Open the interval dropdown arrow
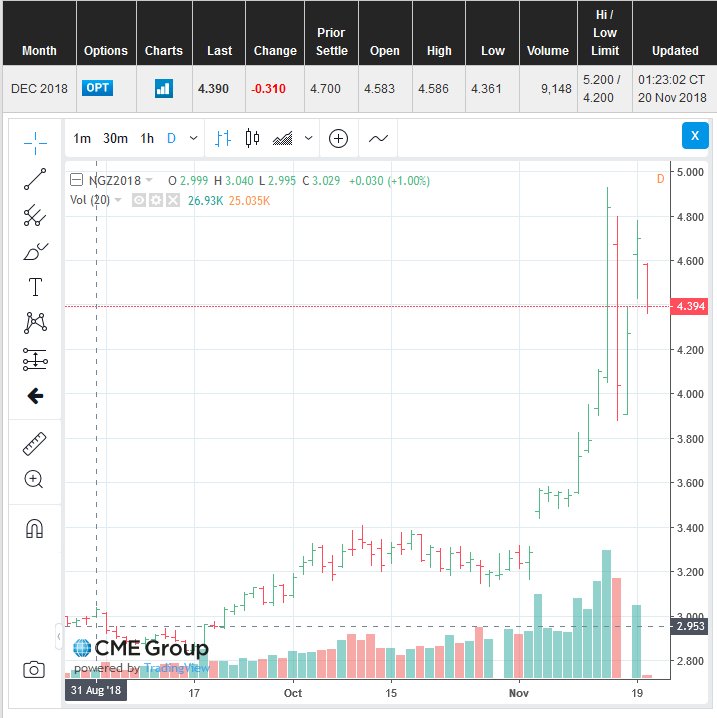This screenshot has height=718, width=717. click(x=194, y=138)
